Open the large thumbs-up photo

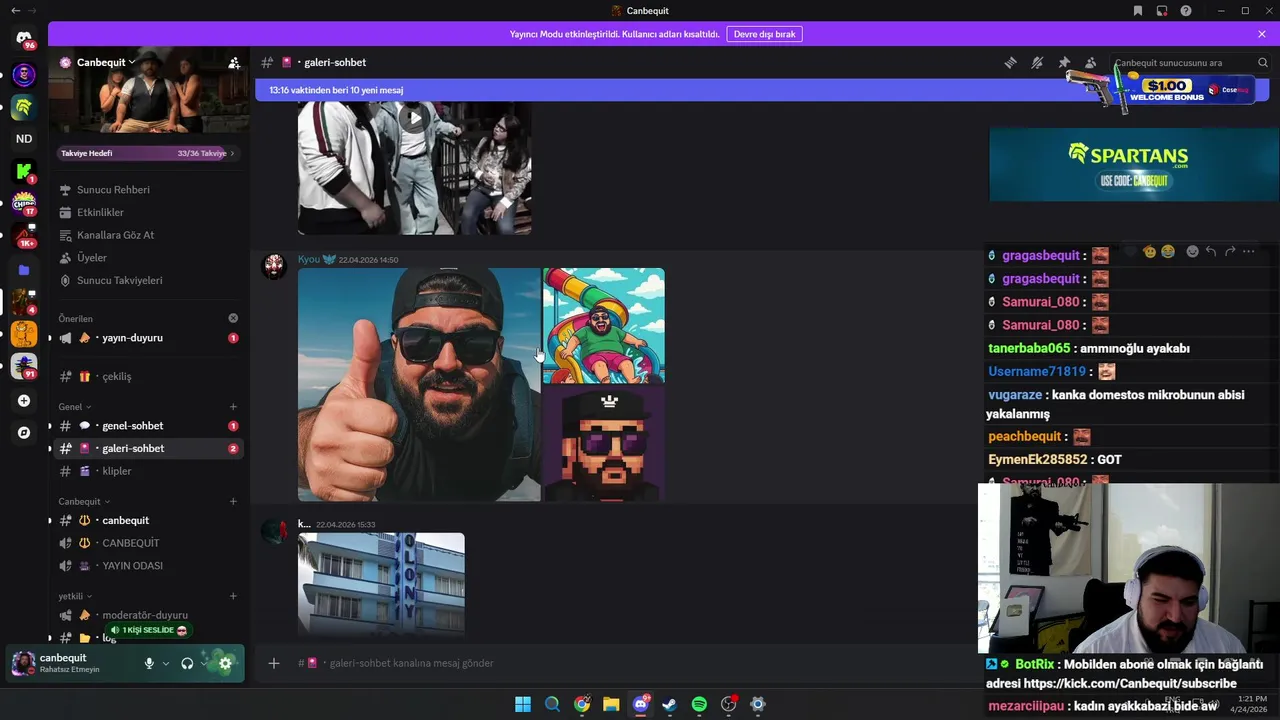pos(419,384)
